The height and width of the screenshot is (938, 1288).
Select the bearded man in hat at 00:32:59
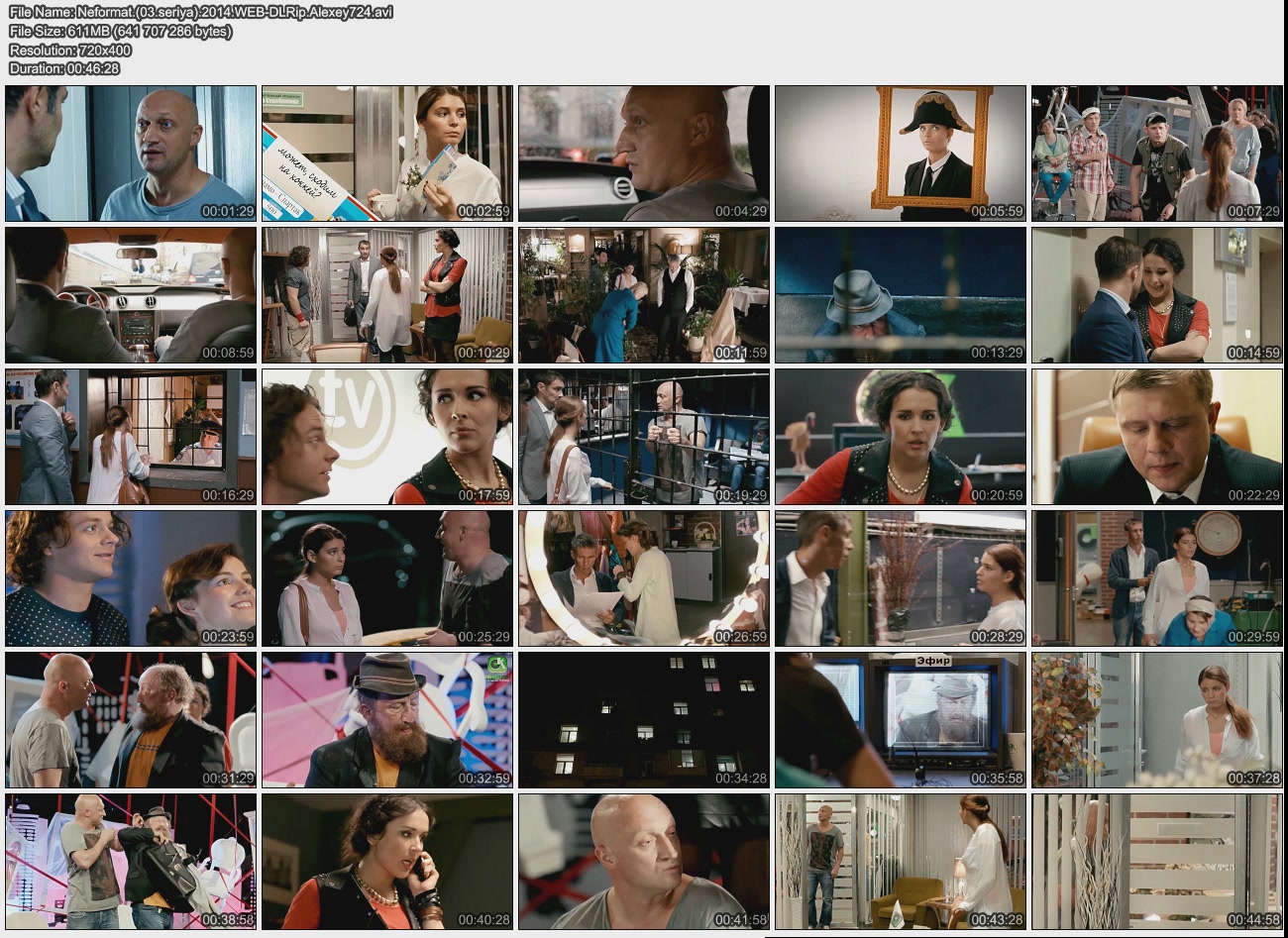pyautogui.click(x=387, y=720)
